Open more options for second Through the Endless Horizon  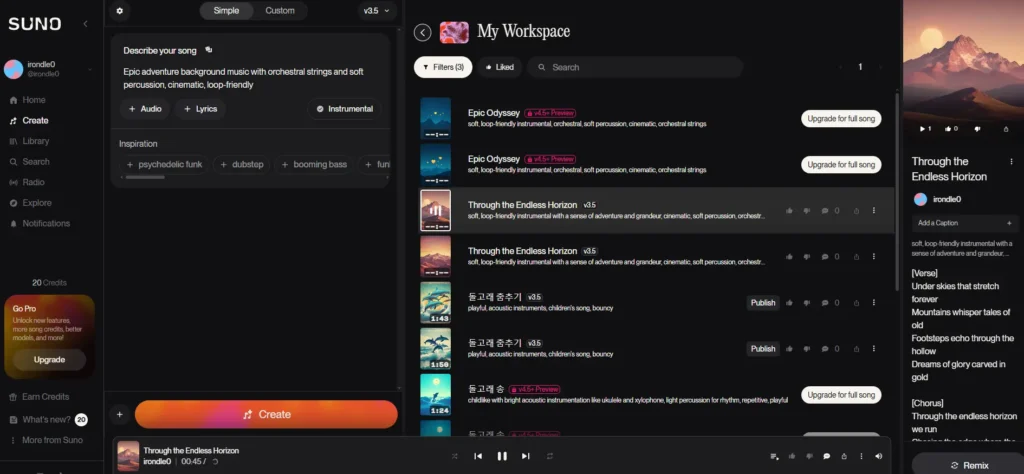pyautogui.click(x=874, y=257)
